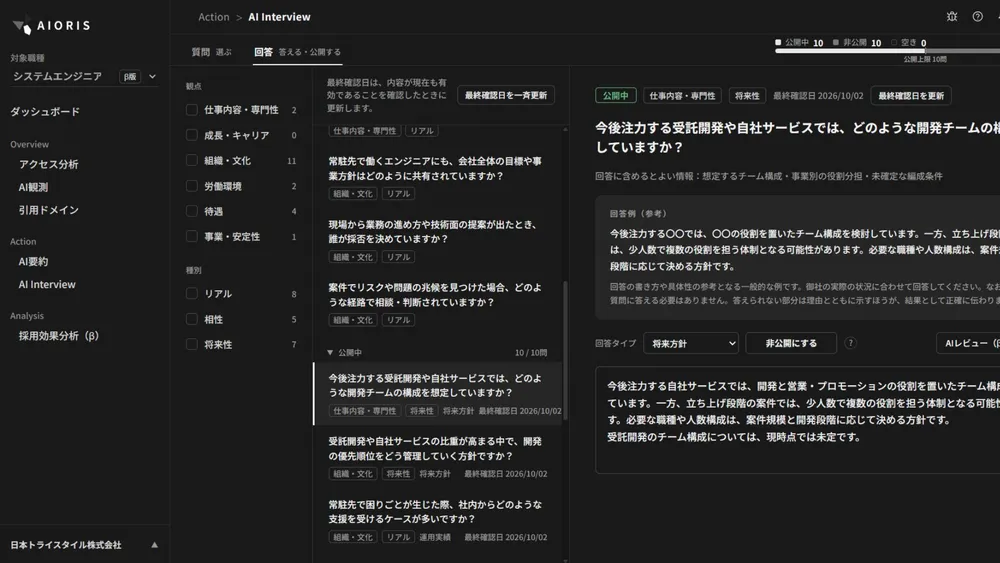This screenshot has height=563, width=1000.
Task: Open AI観測 in the sidebar
Action: (x=33, y=187)
